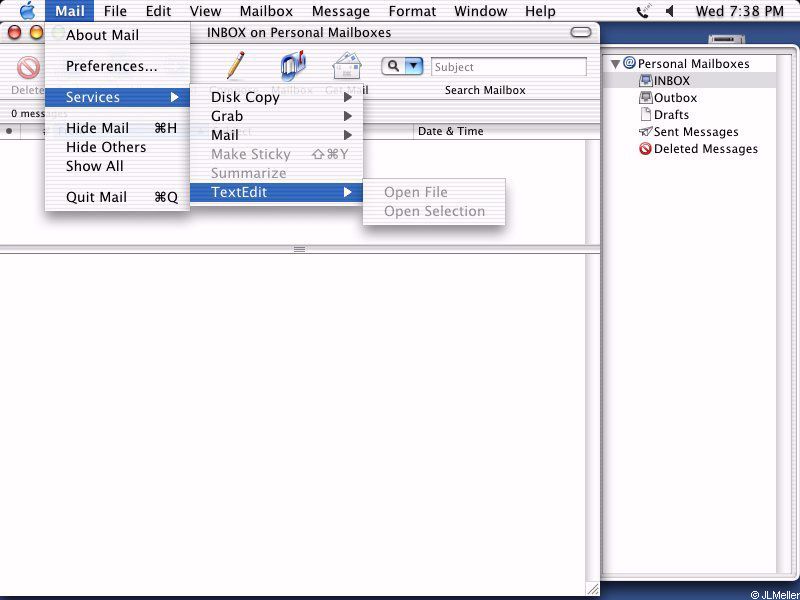Click the read-status dot column header
The image size is (800, 600).
(x=9, y=131)
